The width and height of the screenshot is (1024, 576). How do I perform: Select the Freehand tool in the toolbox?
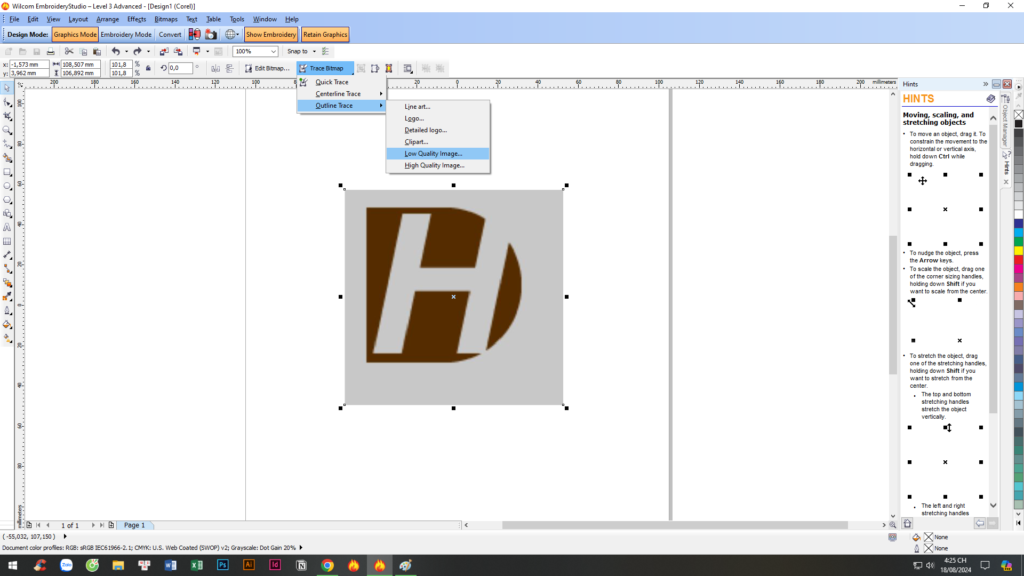[7, 144]
